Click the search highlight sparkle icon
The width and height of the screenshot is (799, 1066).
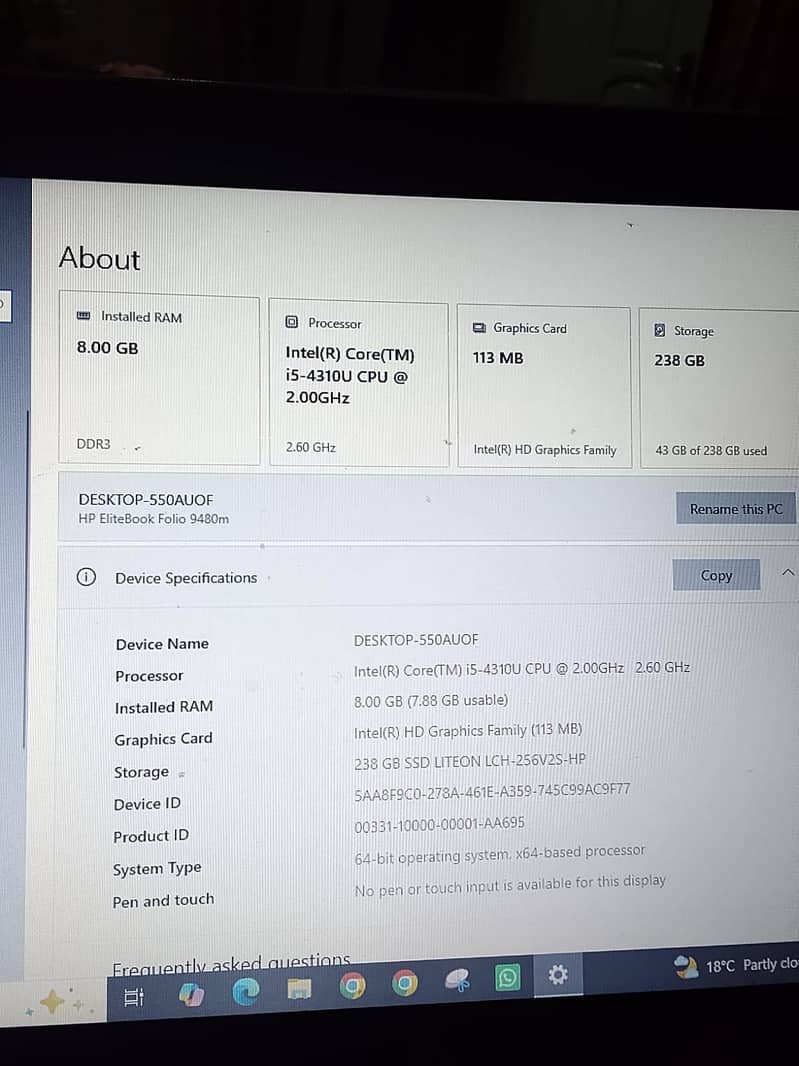coord(54,1001)
